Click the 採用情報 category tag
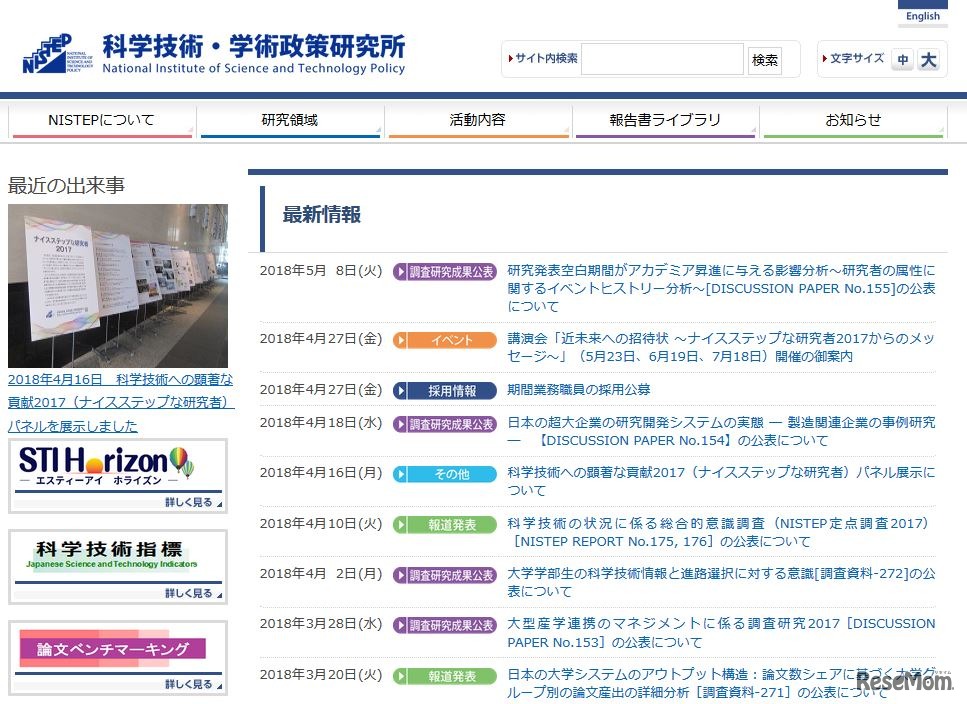This screenshot has height=704, width=967. point(445,391)
